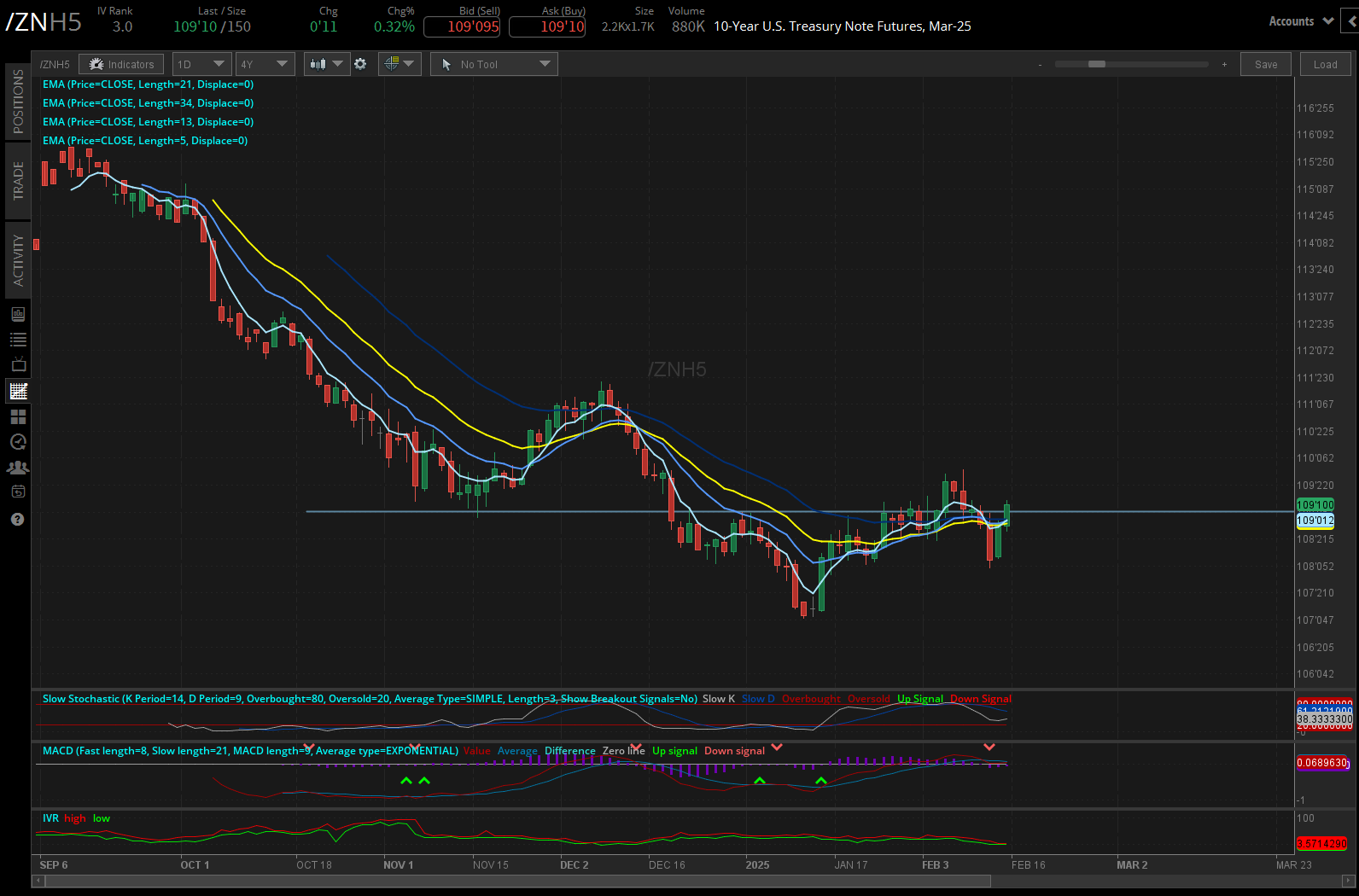Open the help question mark icon

(18, 519)
